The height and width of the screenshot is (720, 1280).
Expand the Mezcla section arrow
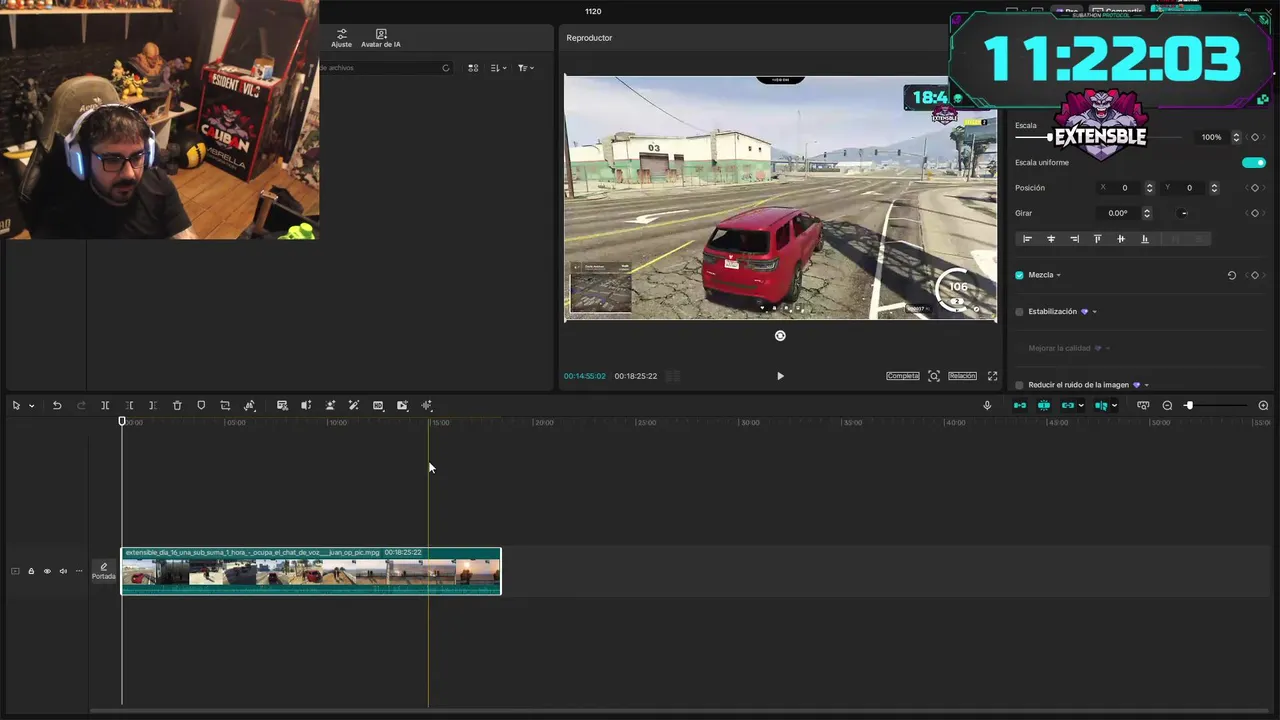1058,275
